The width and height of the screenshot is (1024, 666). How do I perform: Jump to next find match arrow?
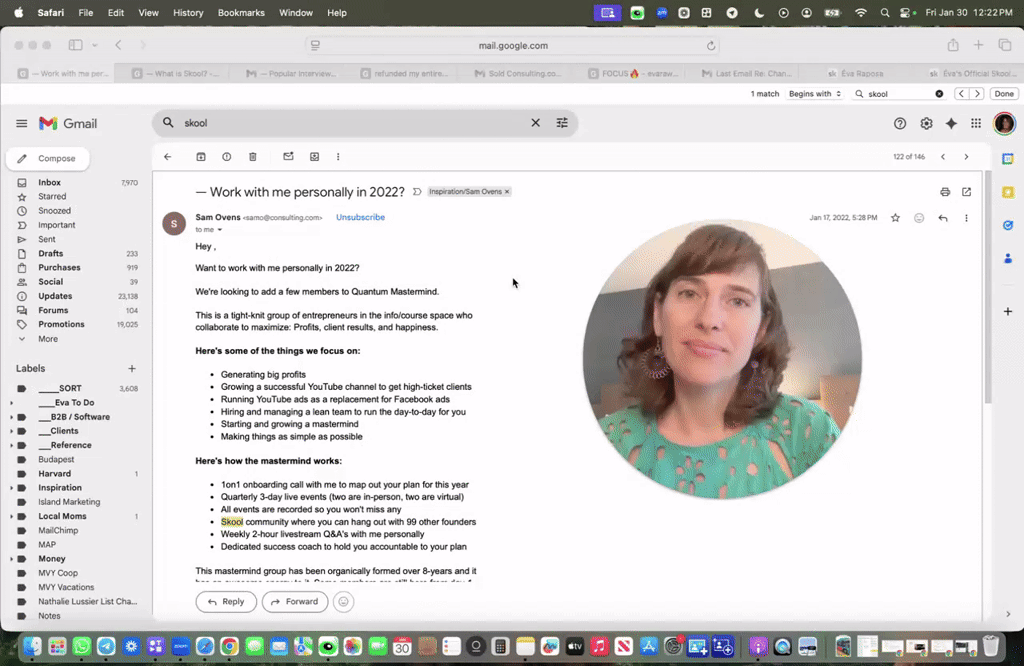(977, 94)
